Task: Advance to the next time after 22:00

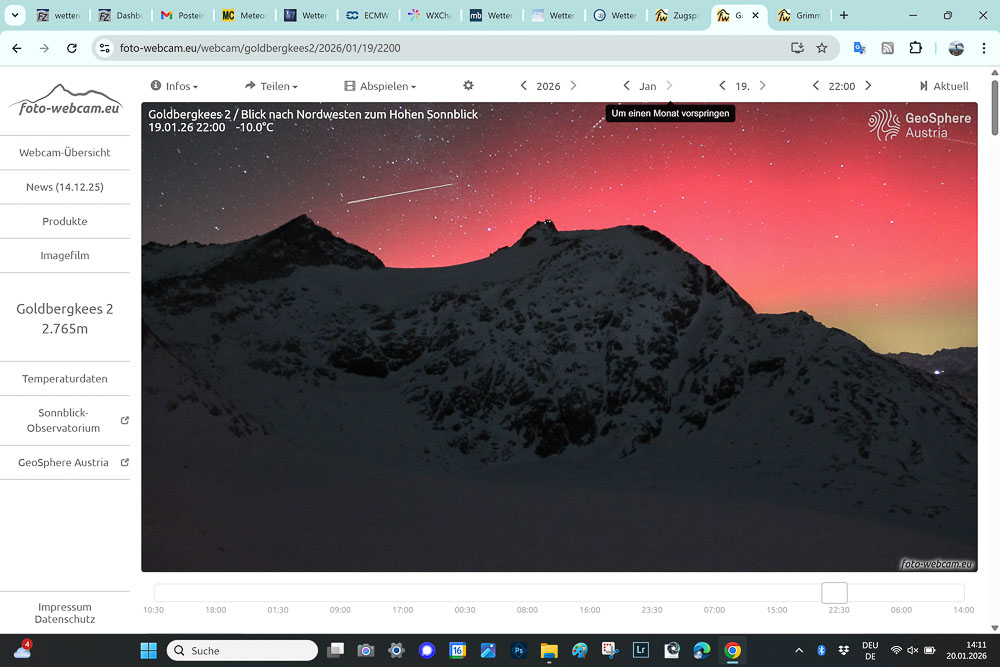Action: pyautogui.click(x=868, y=86)
